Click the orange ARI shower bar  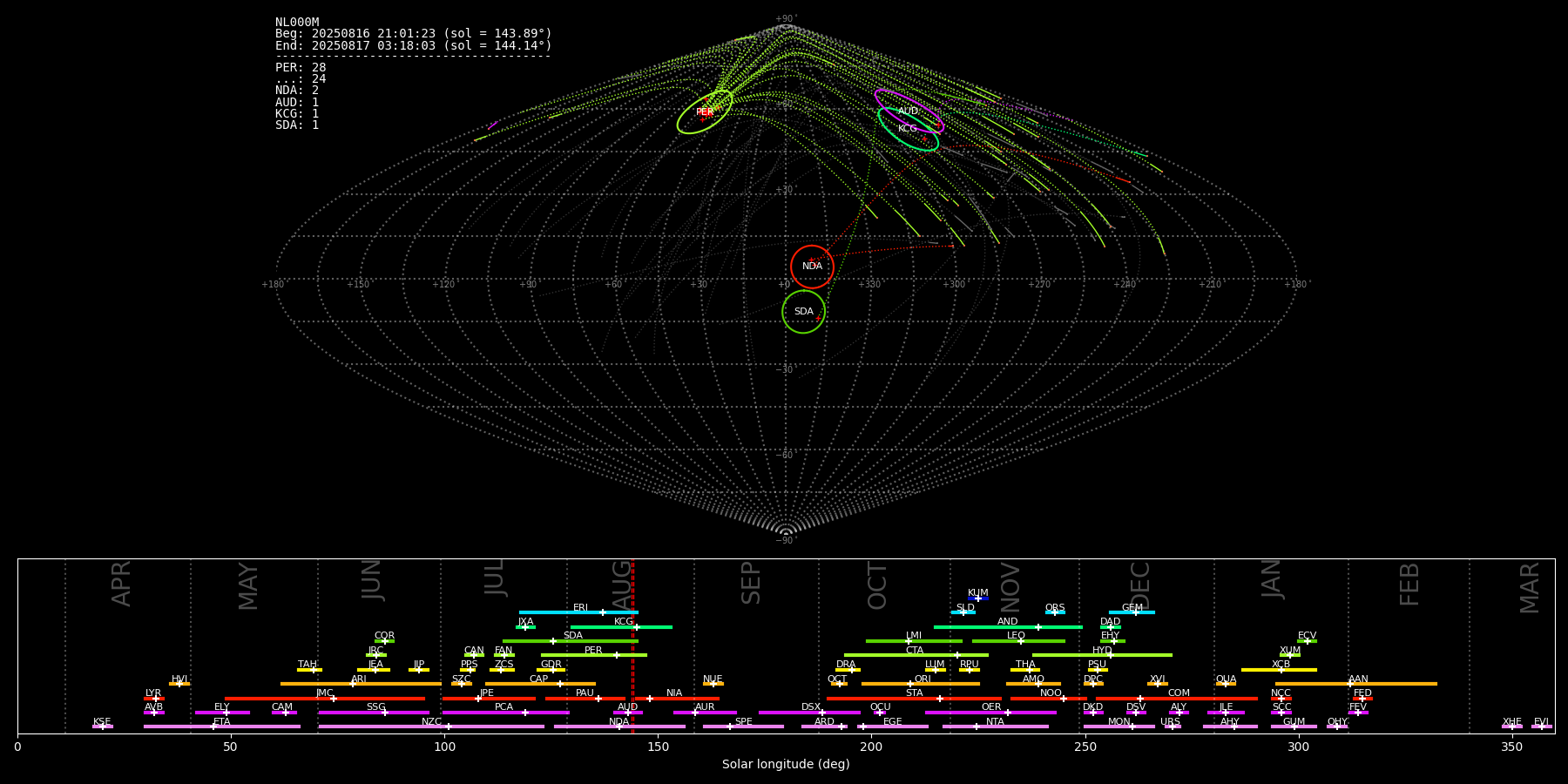[361, 684]
